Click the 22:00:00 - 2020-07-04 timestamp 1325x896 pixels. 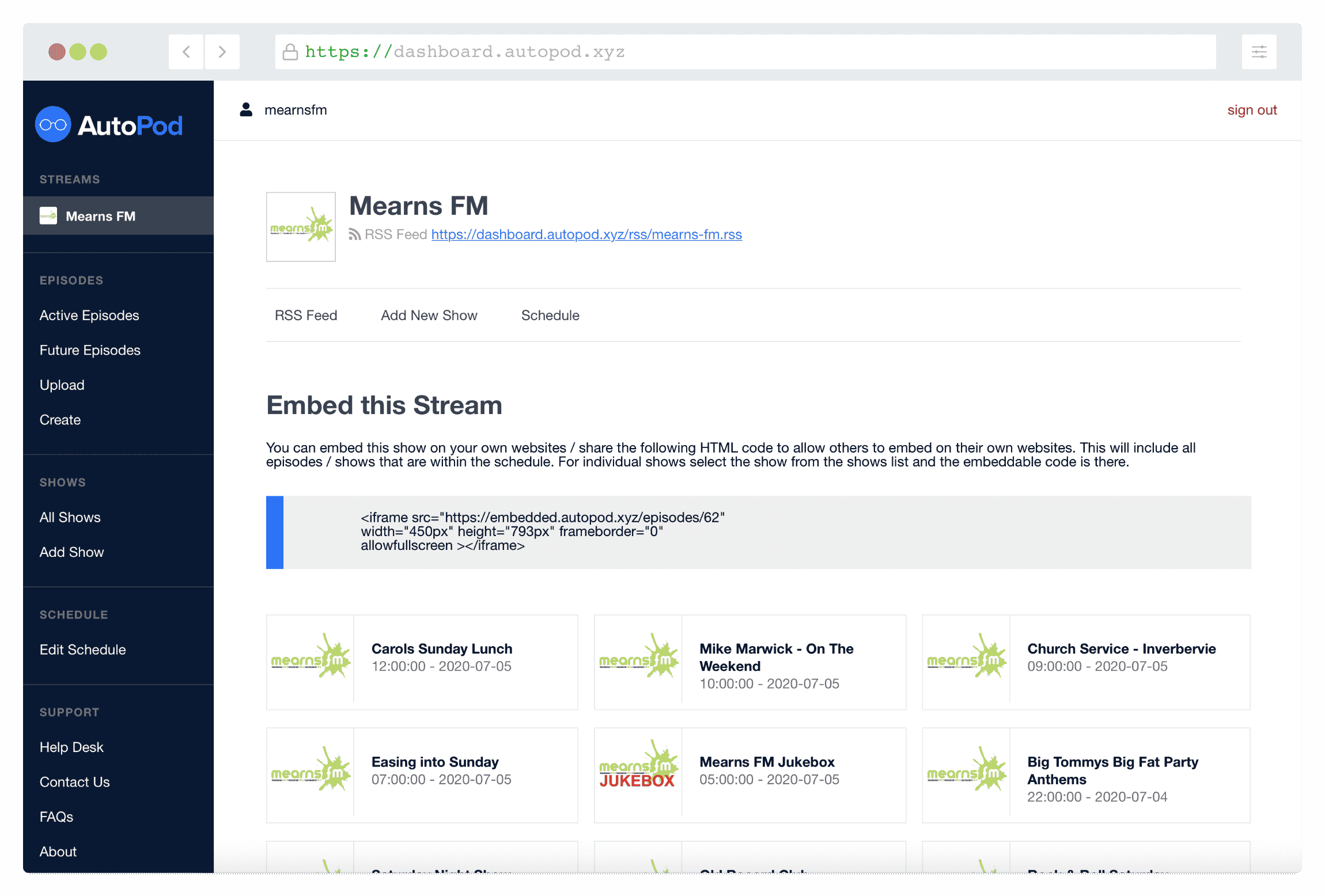tap(1097, 797)
